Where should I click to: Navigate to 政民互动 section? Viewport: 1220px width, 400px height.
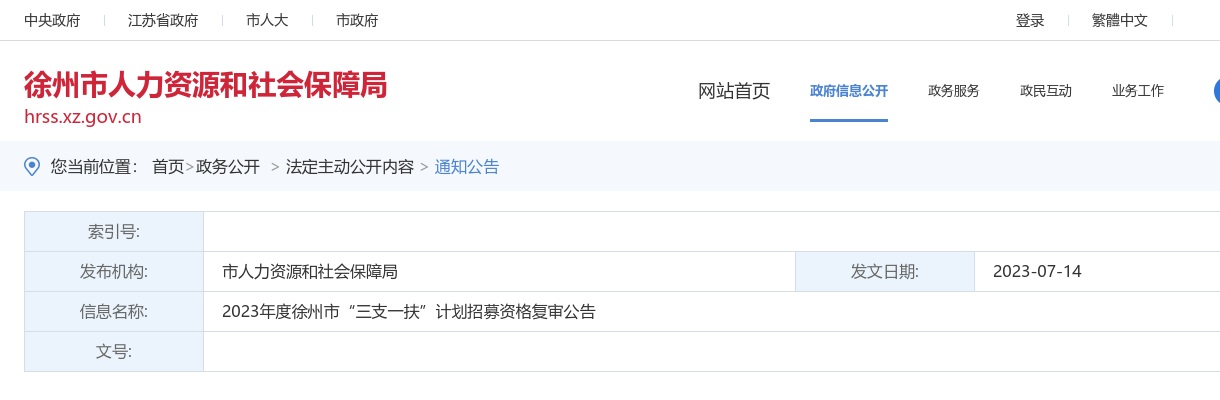pyautogui.click(x=1046, y=91)
